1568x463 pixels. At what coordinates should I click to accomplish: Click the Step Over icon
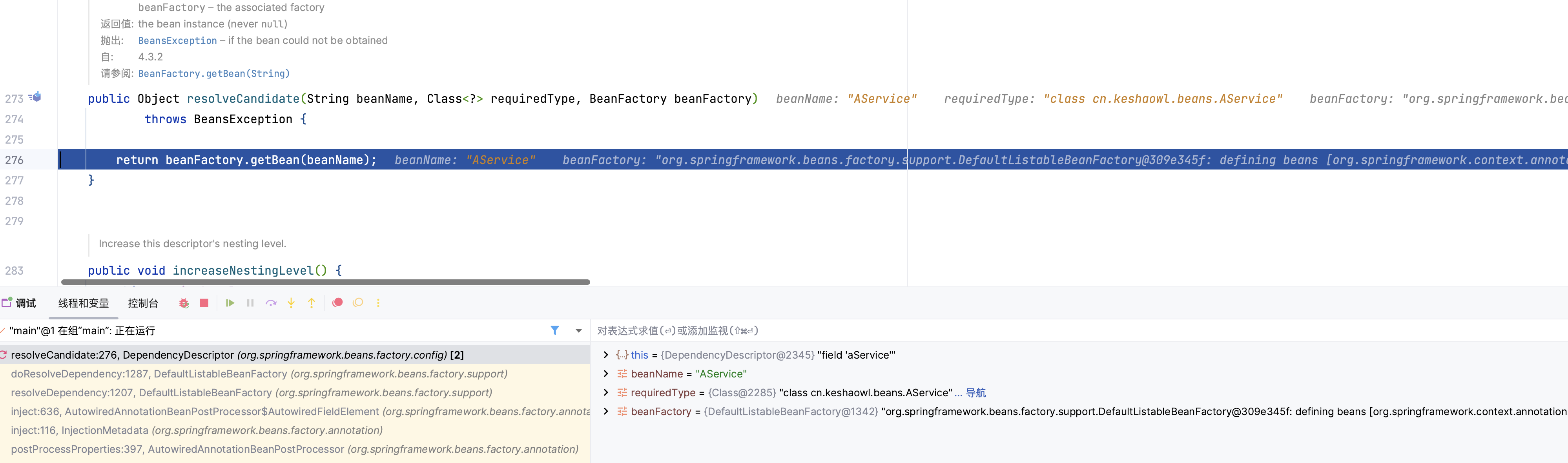[271, 303]
